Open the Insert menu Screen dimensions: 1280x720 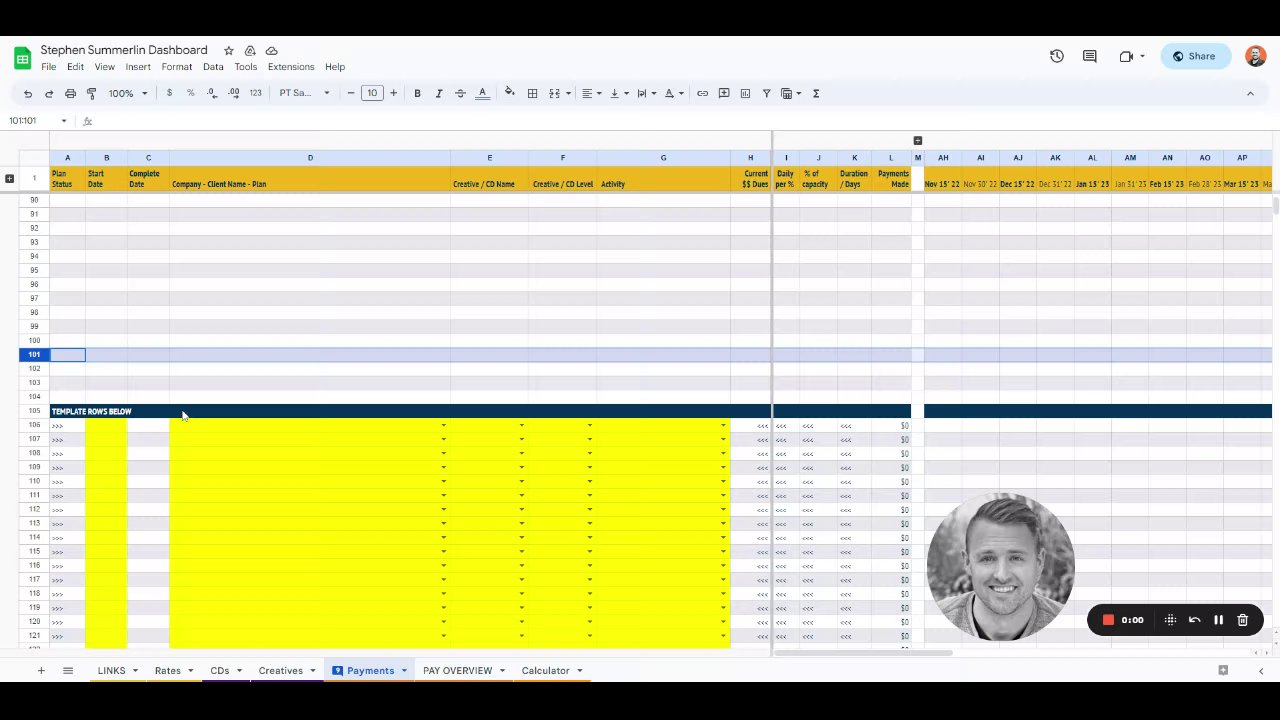(138, 67)
